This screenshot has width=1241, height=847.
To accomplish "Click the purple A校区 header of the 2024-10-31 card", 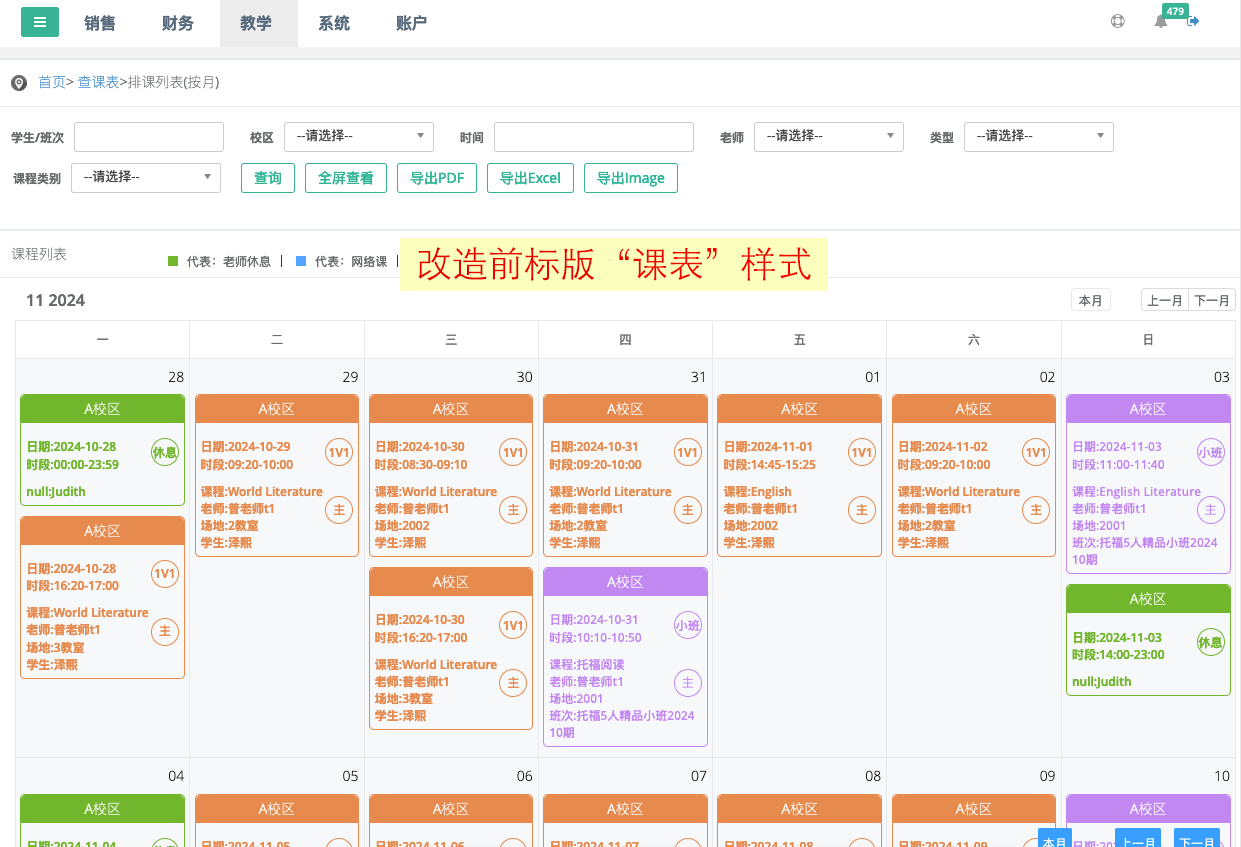I will tap(625, 582).
